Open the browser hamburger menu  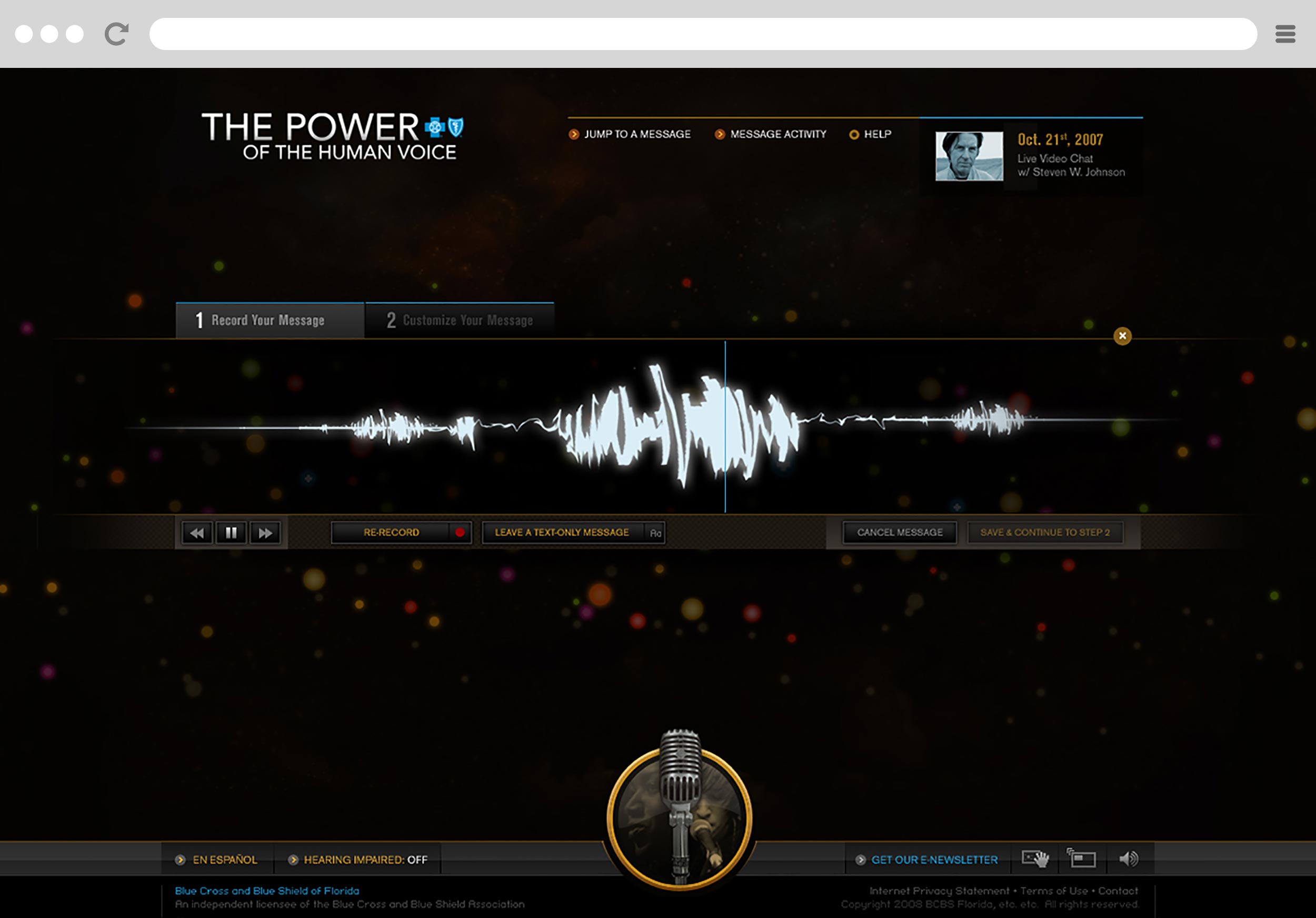pos(1285,34)
